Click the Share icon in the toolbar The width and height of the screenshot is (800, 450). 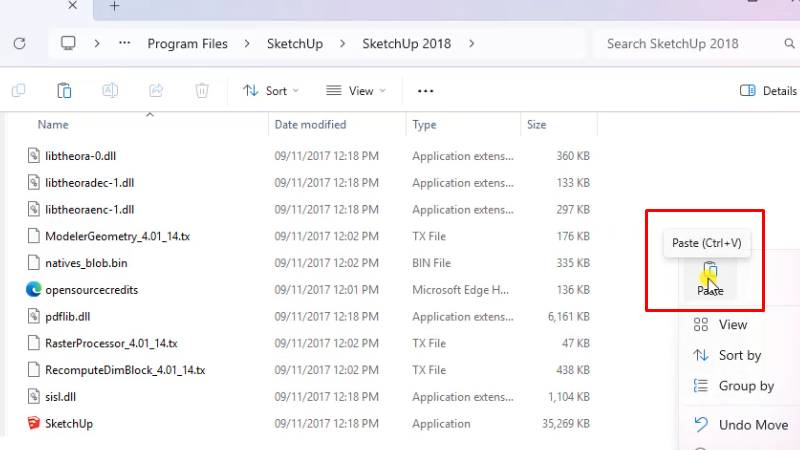click(156, 91)
